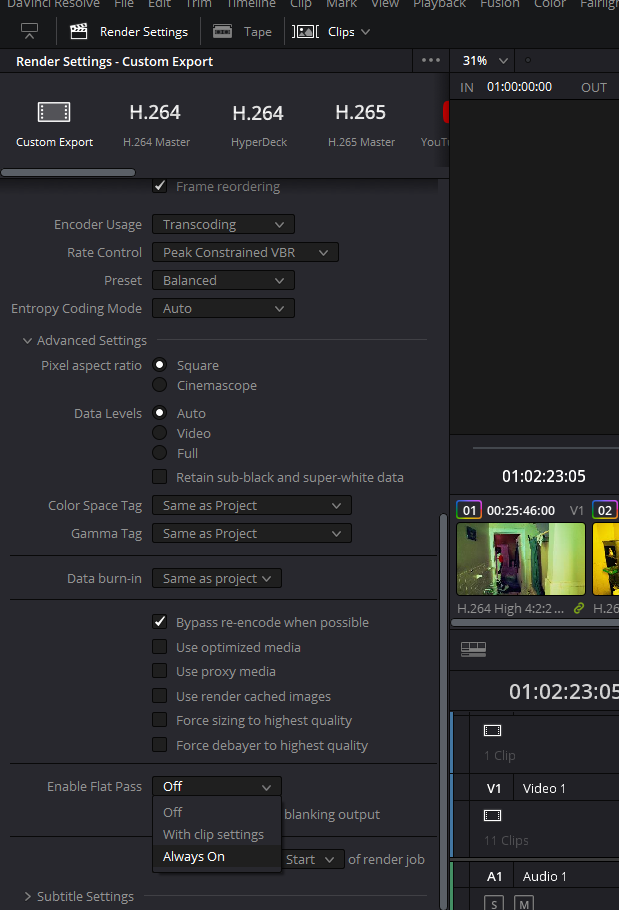Open the Timeline menu
The height and width of the screenshot is (910, 619).
pos(251,3)
